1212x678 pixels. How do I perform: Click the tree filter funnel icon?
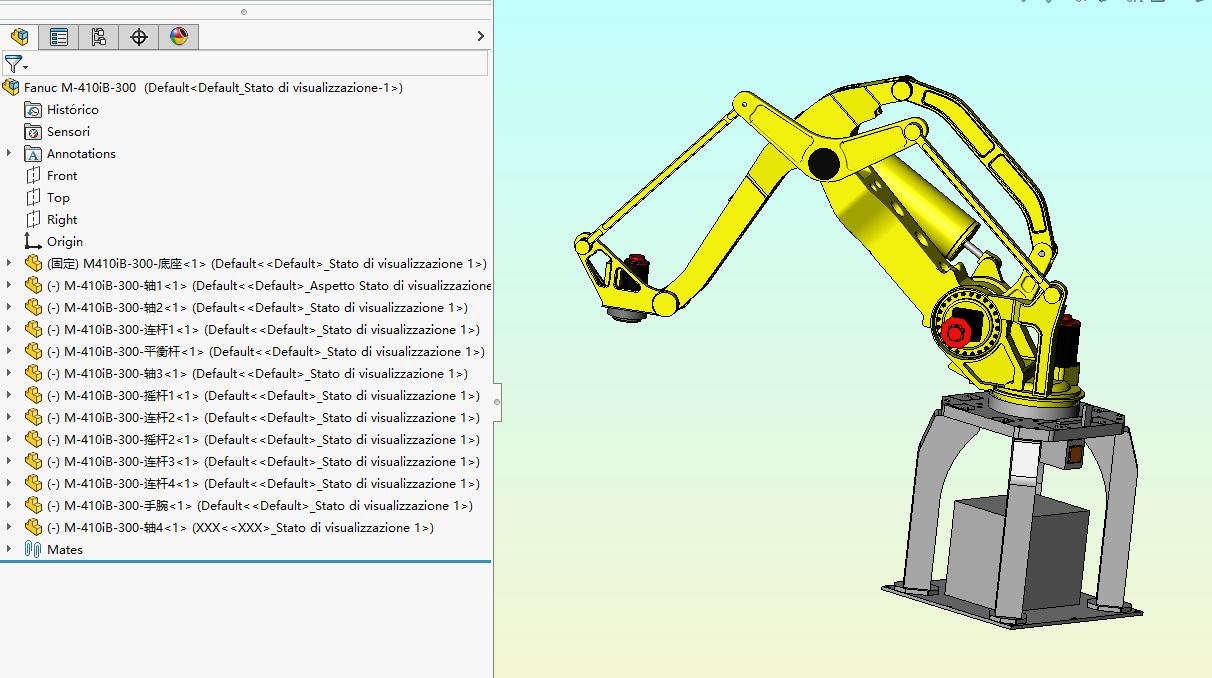[x=13, y=64]
